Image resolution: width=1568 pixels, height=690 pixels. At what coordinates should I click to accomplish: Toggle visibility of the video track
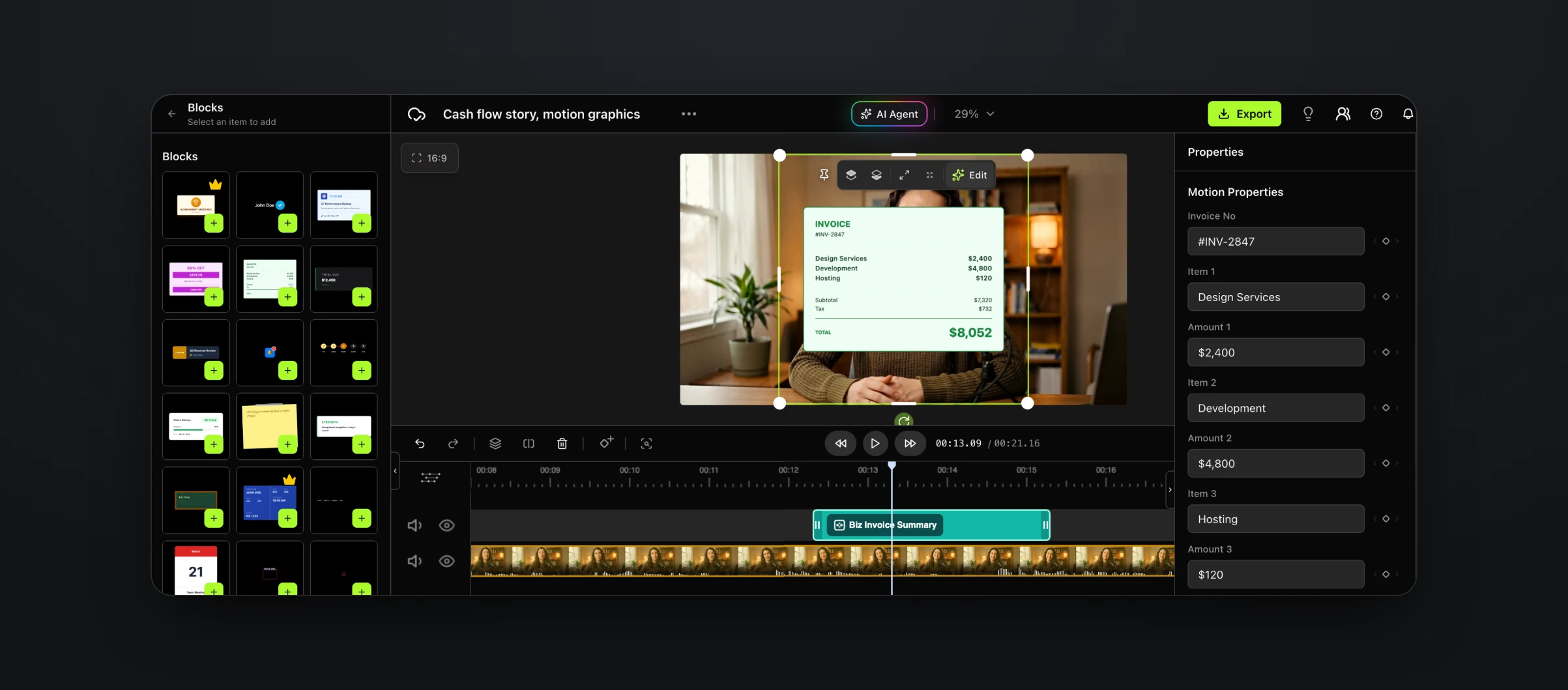coord(446,561)
